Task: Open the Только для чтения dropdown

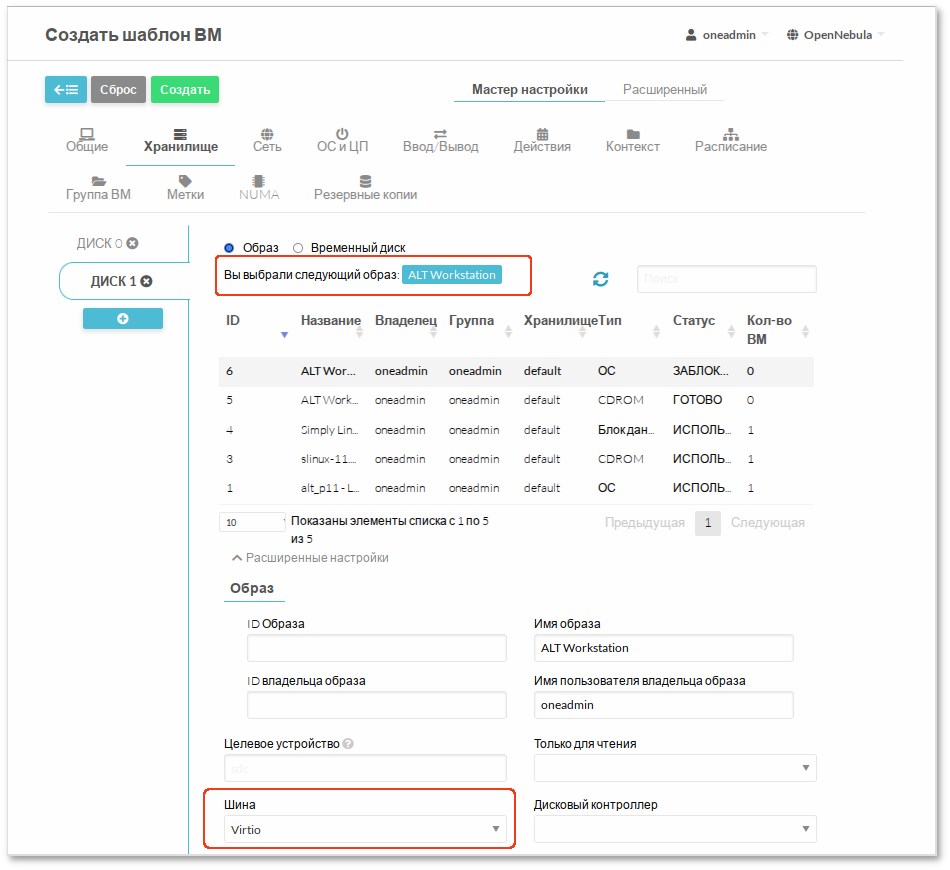Action: pyautogui.click(x=675, y=768)
